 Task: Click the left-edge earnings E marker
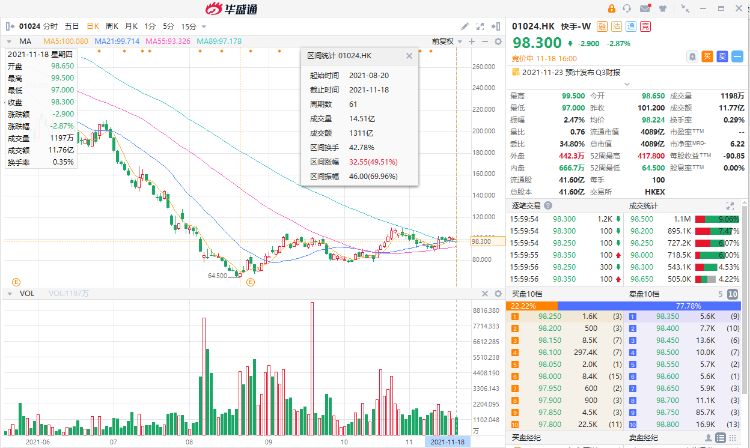(x=16, y=282)
